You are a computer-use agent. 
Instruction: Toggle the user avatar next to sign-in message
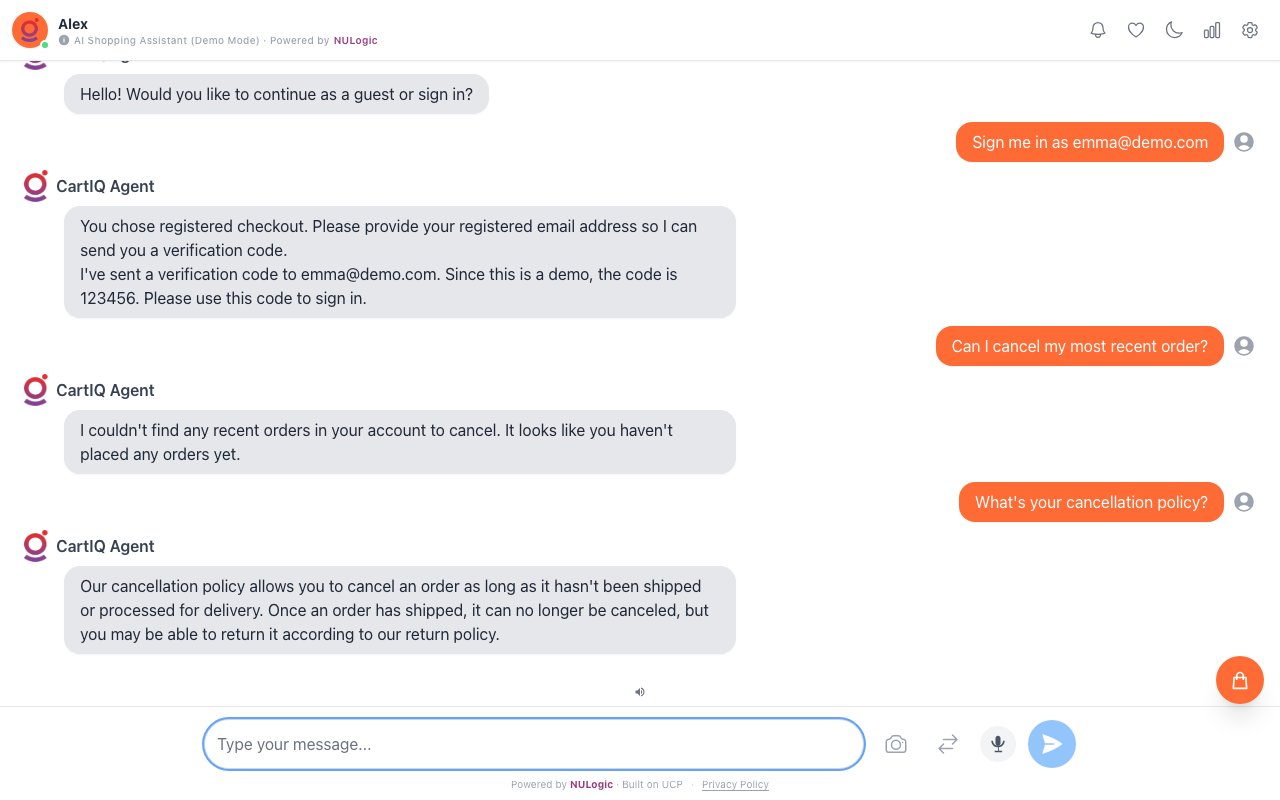coord(1244,142)
